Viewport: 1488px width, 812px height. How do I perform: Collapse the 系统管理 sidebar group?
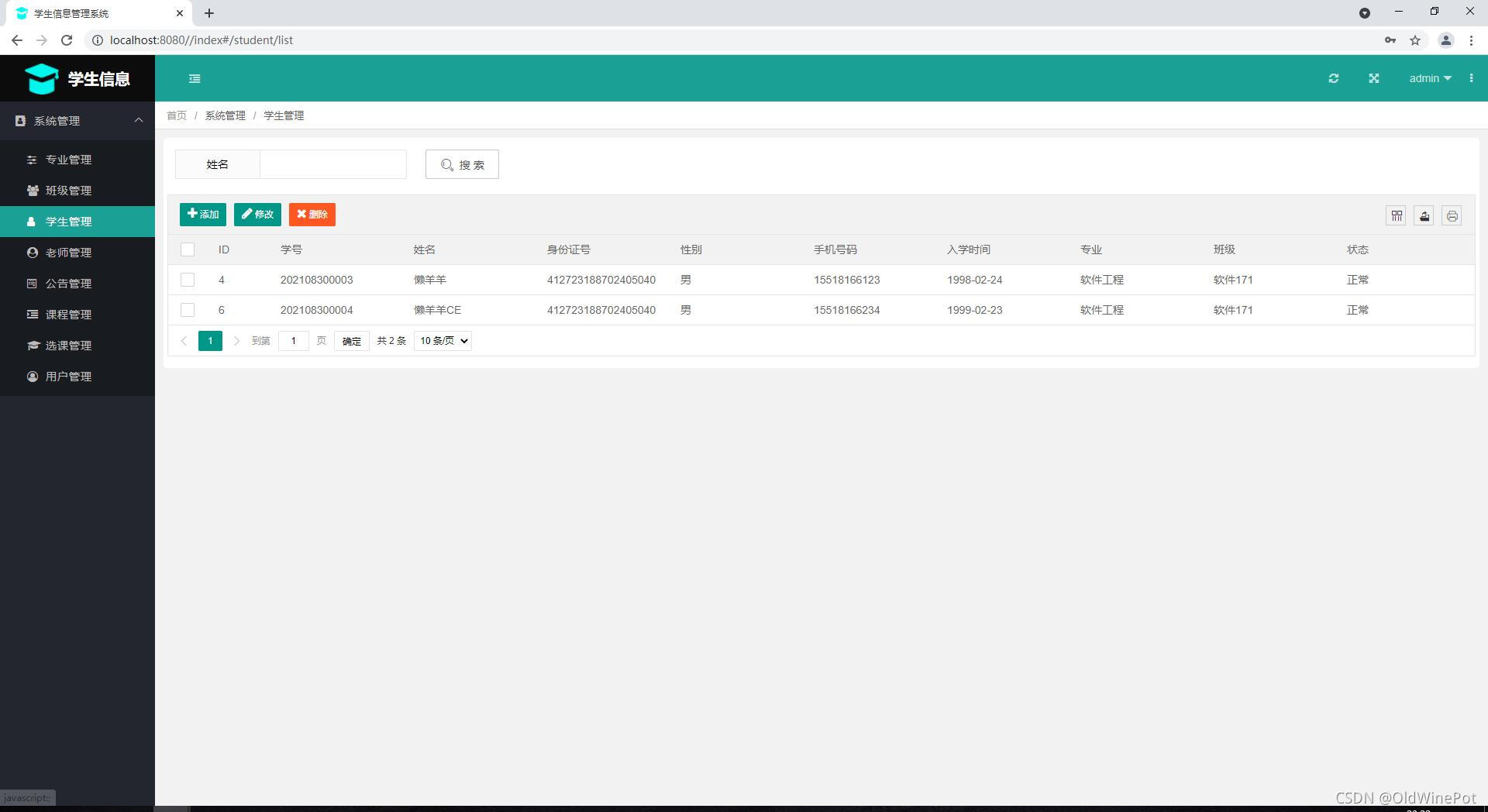(77, 121)
